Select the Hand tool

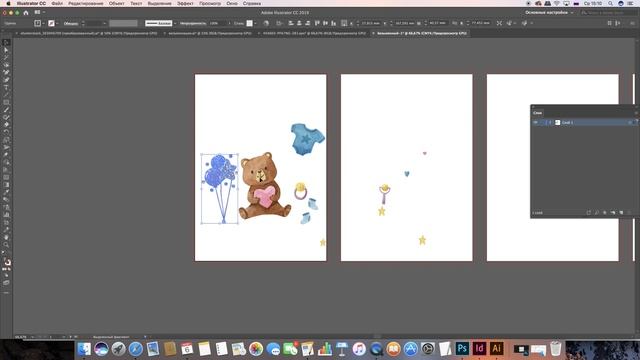pos(6,237)
